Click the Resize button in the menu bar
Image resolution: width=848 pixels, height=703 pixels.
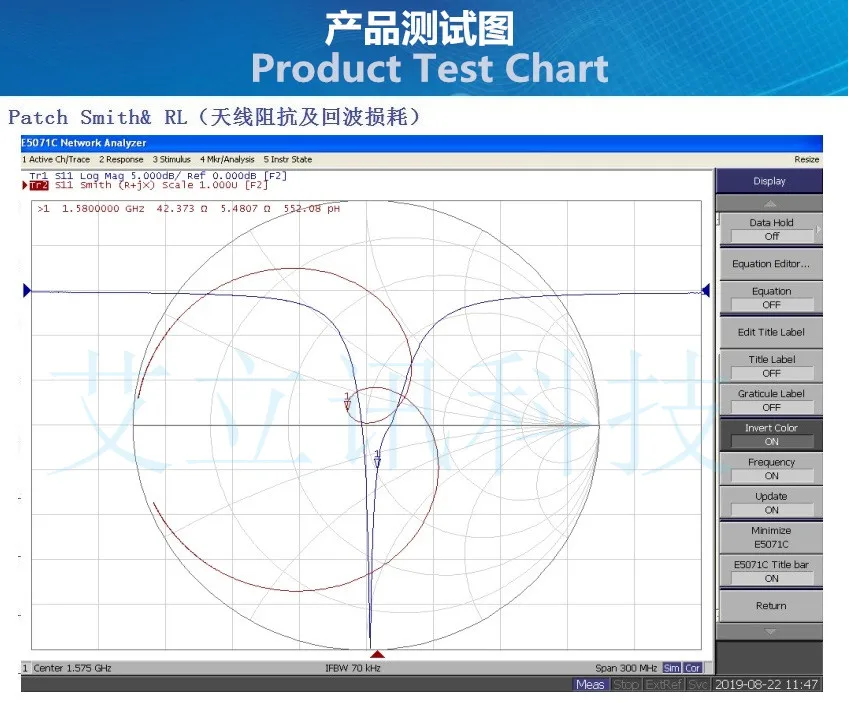806,160
